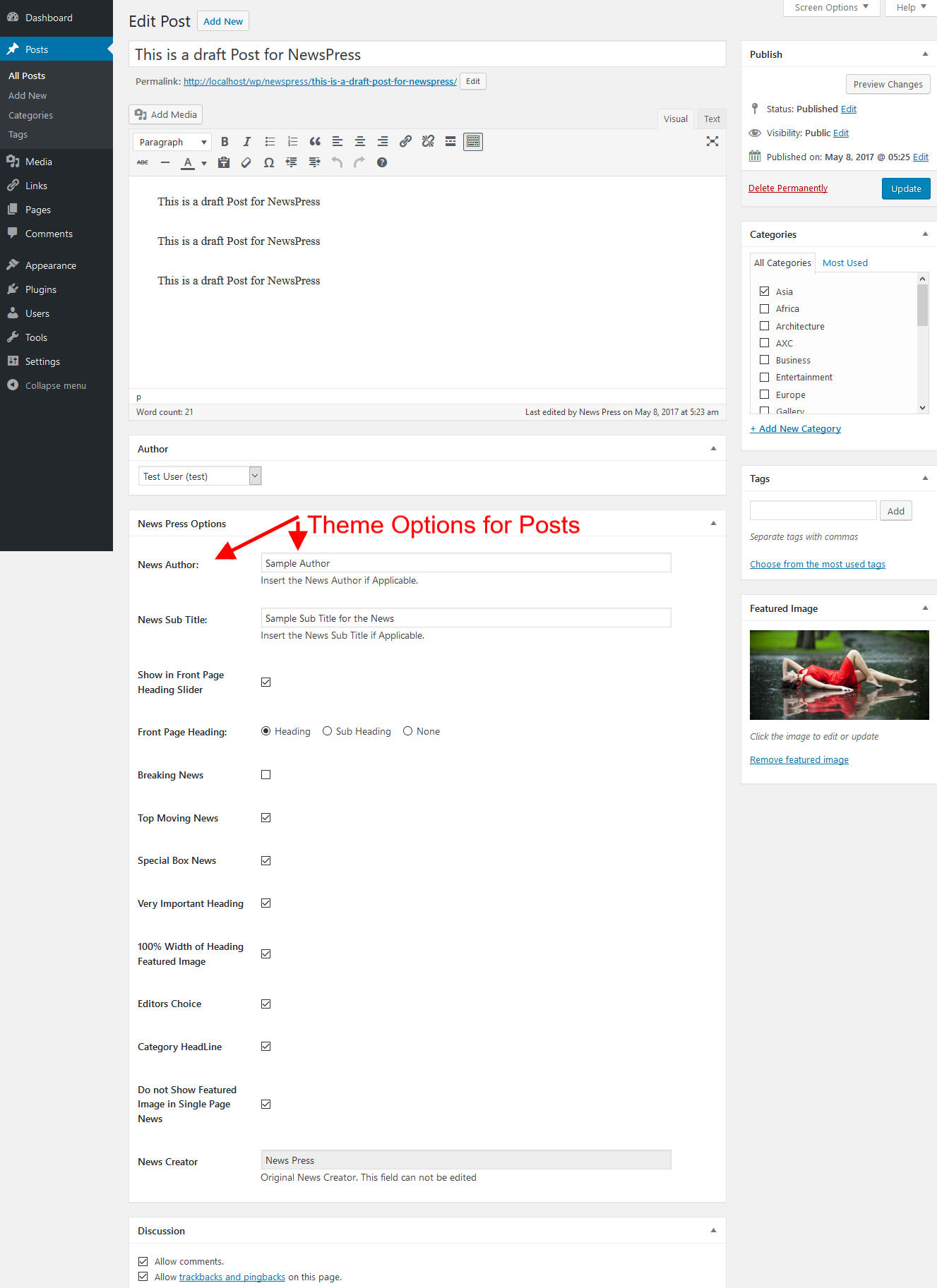Open the Paragraph format dropdown
Viewport: 937px width, 1288px height.
(172, 142)
